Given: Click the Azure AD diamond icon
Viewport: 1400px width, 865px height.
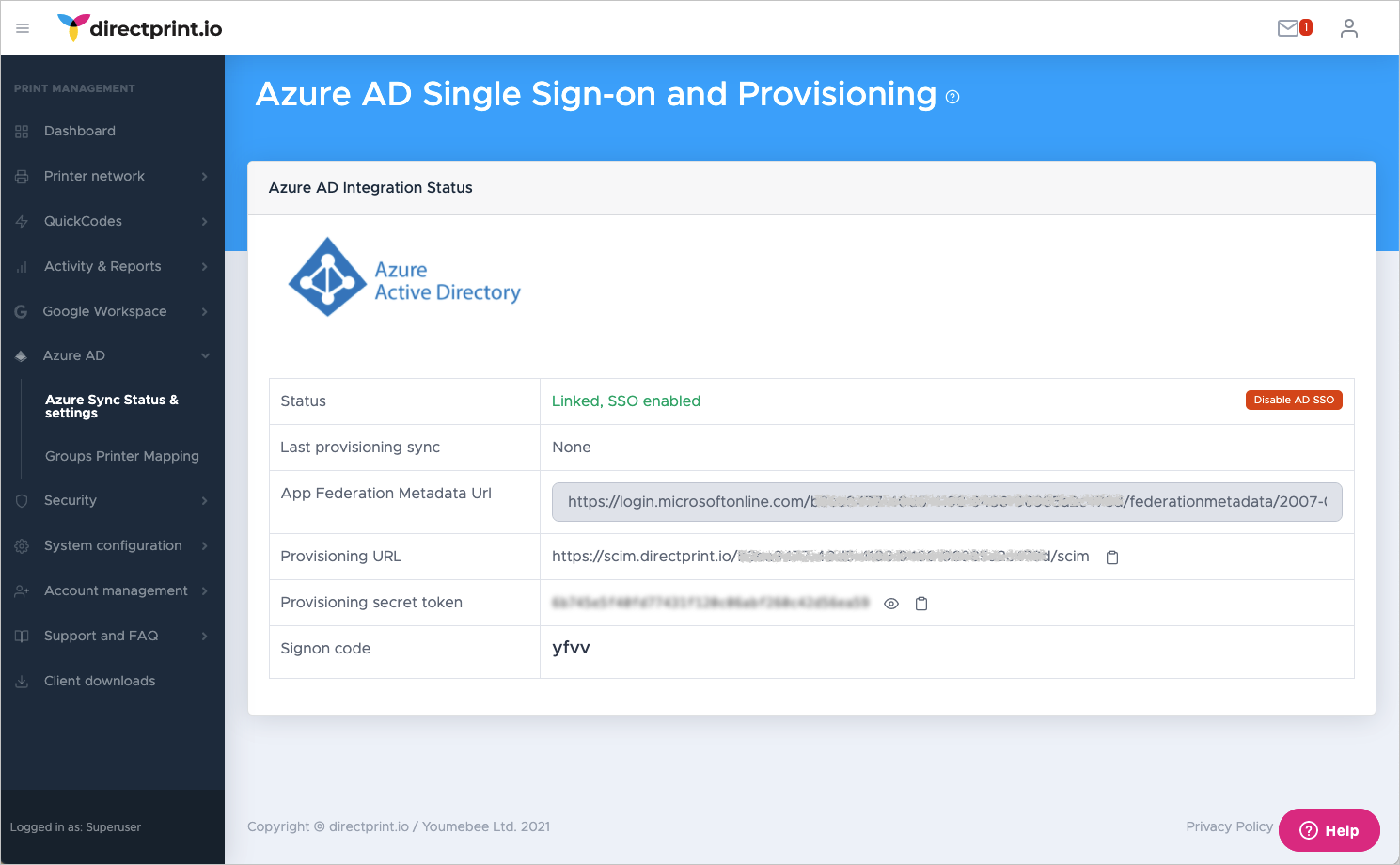Looking at the screenshot, I should tap(21, 355).
